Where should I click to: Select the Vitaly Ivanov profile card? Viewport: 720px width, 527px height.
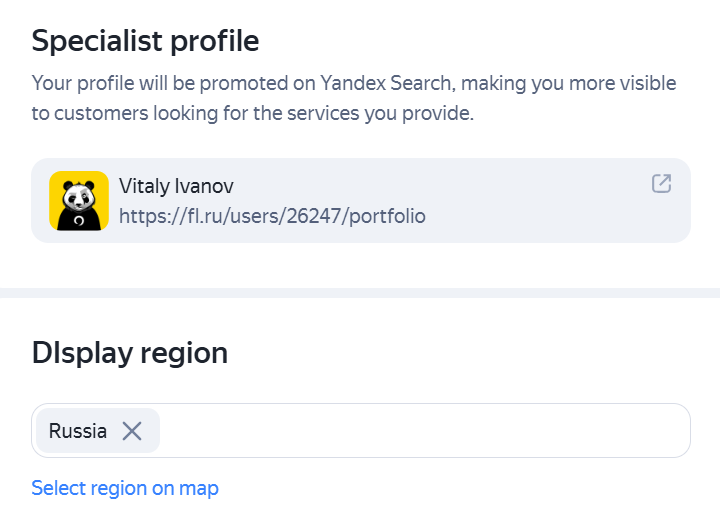point(361,201)
